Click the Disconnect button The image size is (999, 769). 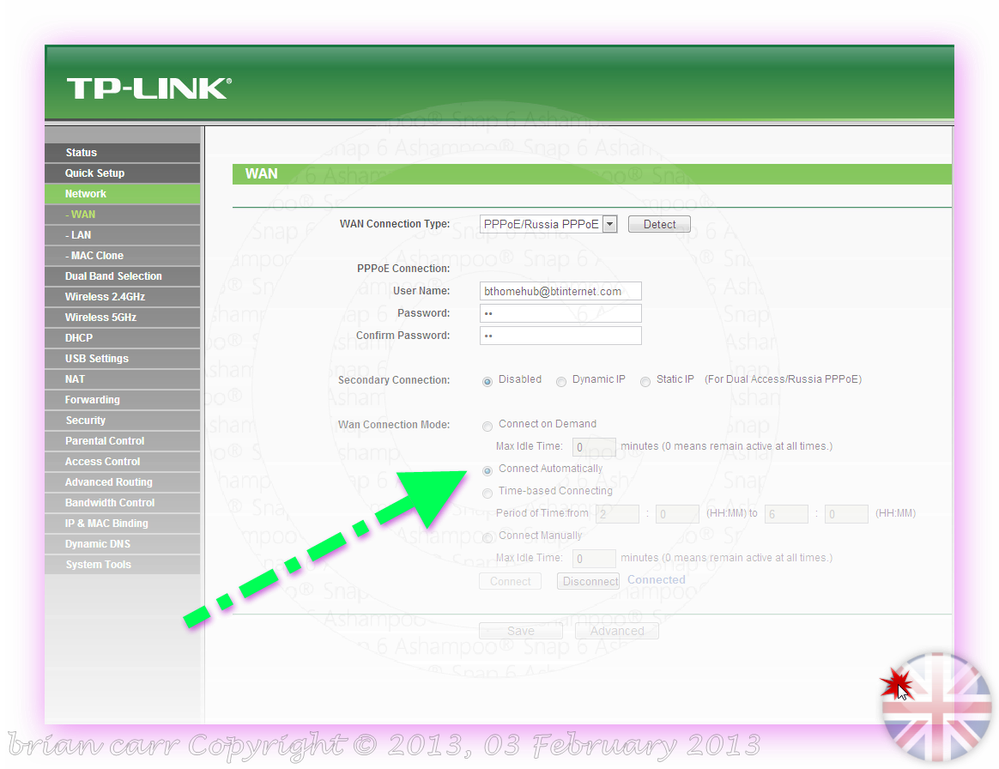pyautogui.click(x=589, y=581)
